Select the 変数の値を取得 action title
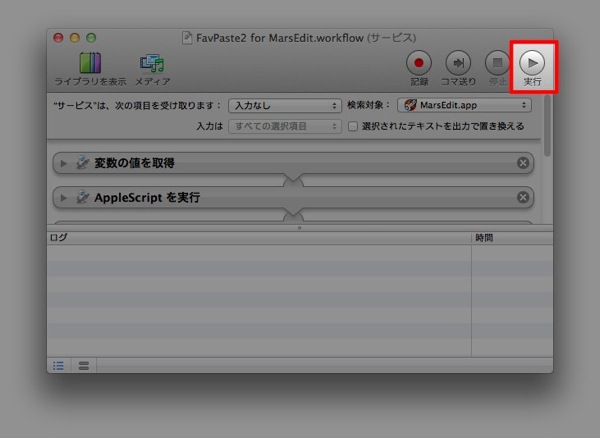This screenshot has height=438, width=600. [x=134, y=163]
